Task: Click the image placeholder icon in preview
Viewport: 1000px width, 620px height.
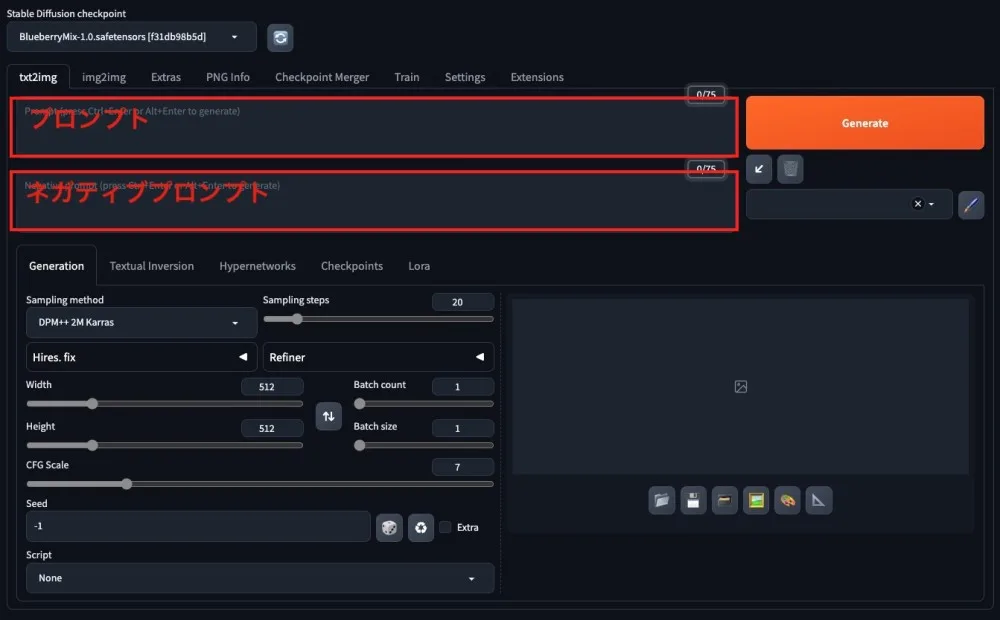Action: [740, 387]
